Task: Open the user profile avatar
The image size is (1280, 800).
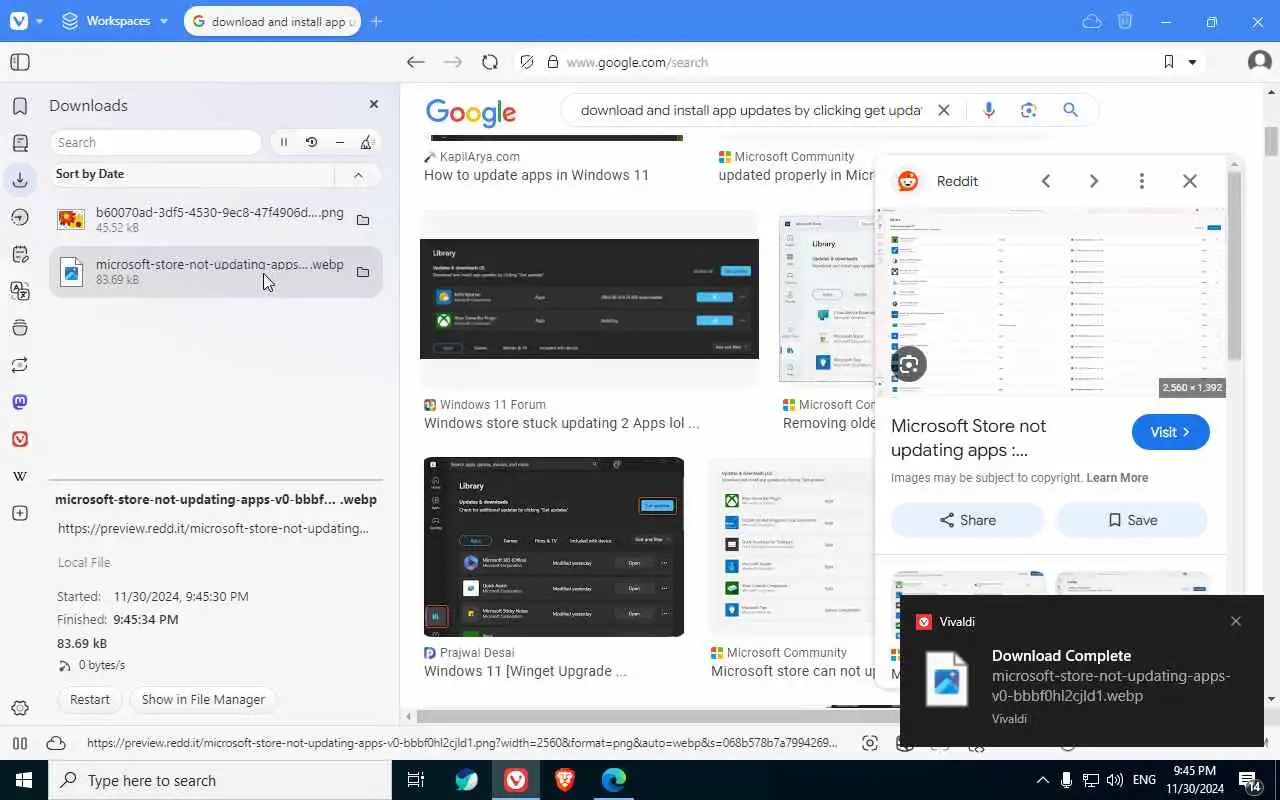Action: click(x=1260, y=62)
